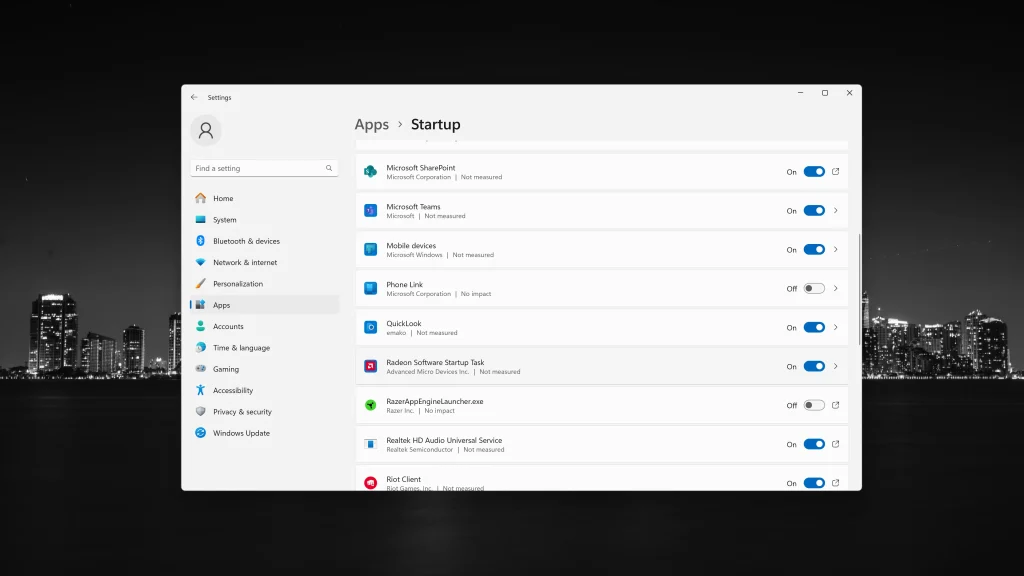The width and height of the screenshot is (1024, 576).
Task: Disable Microsoft SharePoint startup toggle
Action: [x=814, y=172]
